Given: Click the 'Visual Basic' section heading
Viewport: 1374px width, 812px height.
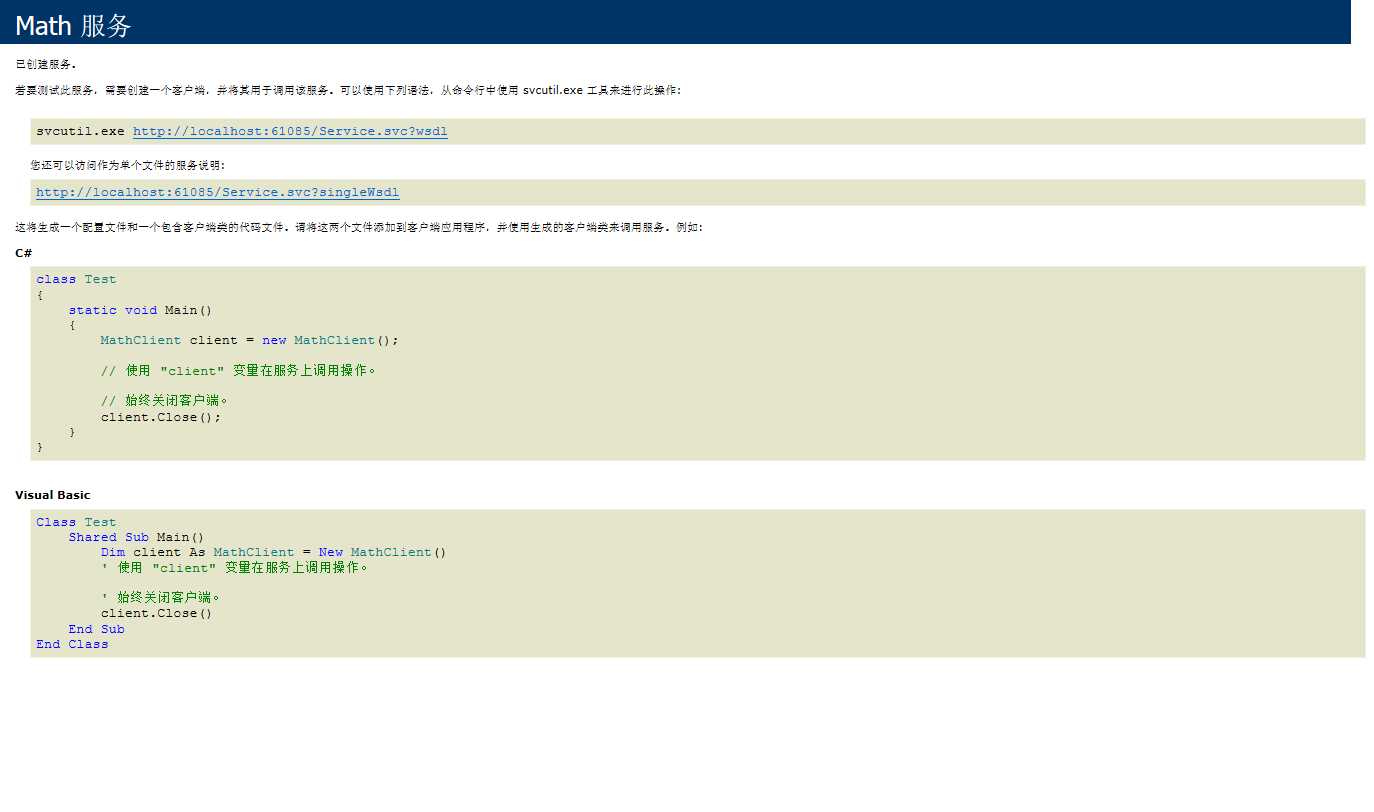Looking at the screenshot, I should (52, 495).
